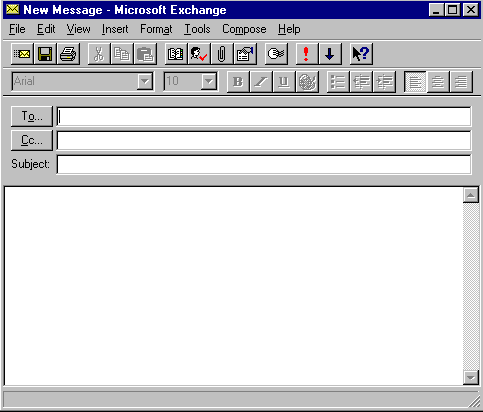Screen dimensions: 483x412
Task: Save the message with floppy disk icon
Action: [x=45, y=54]
